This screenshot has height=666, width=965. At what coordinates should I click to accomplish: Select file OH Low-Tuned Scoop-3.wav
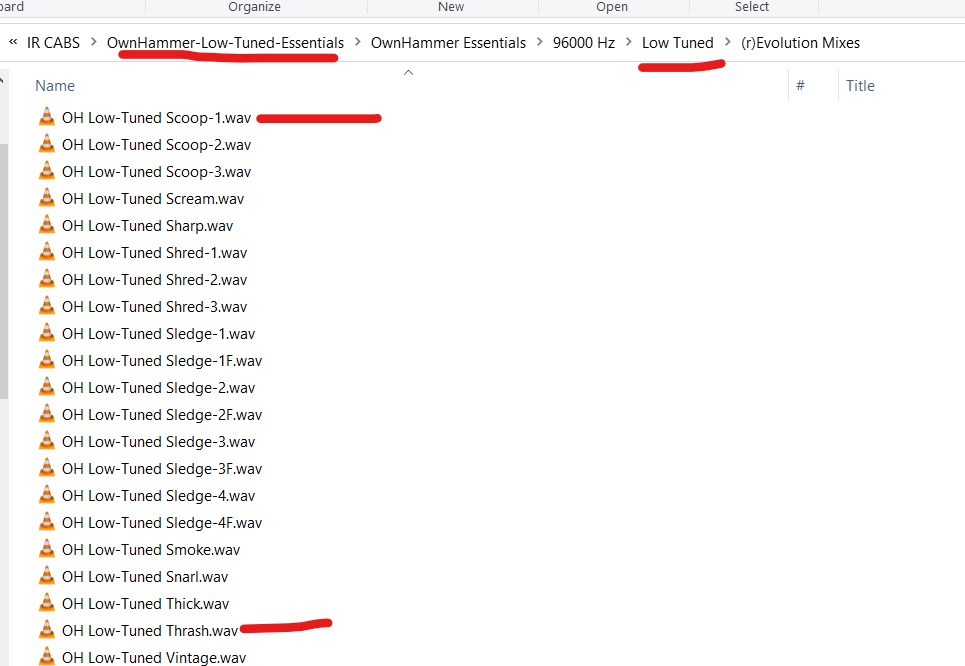pos(156,172)
